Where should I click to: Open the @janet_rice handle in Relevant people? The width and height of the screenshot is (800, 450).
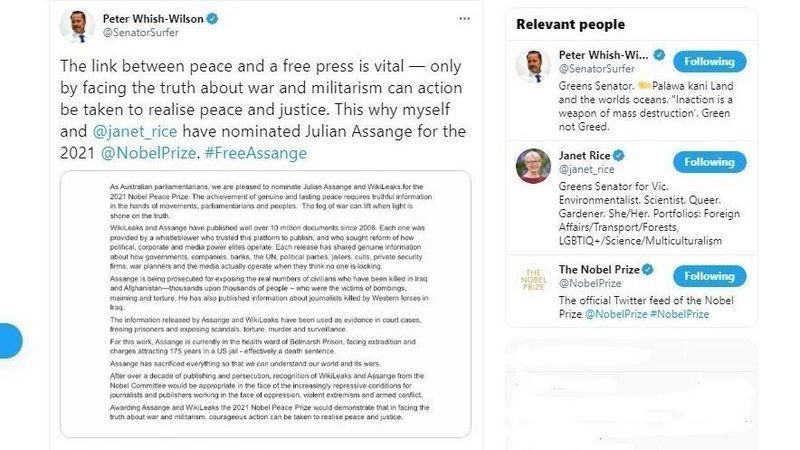pyautogui.click(x=586, y=169)
